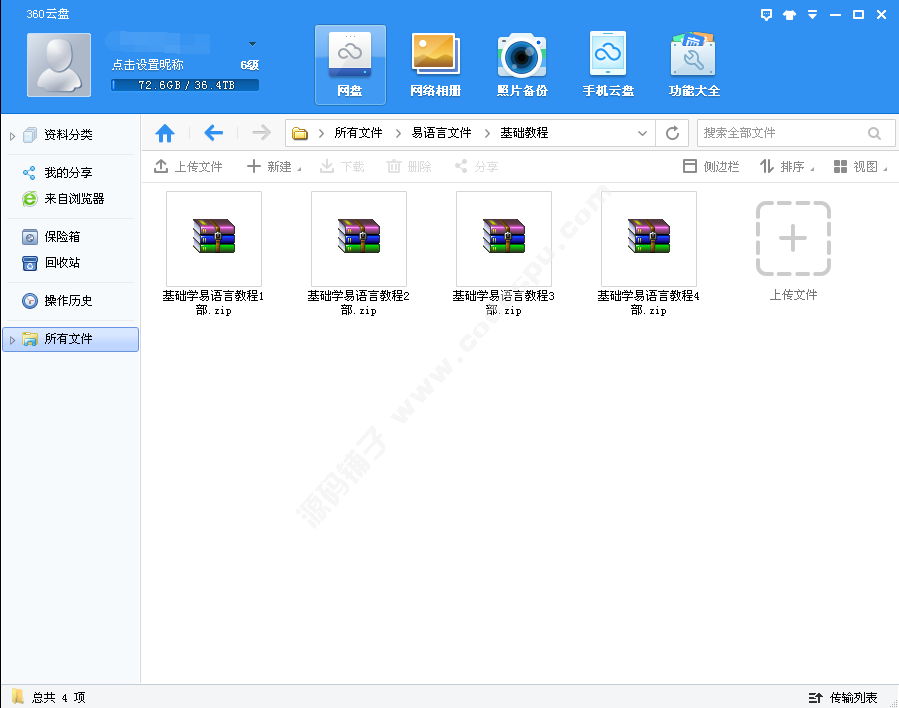The width and height of the screenshot is (899, 708).
Task: Click the storage usage bar 72.6GB / 36.4TB
Action: click(x=185, y=85)
